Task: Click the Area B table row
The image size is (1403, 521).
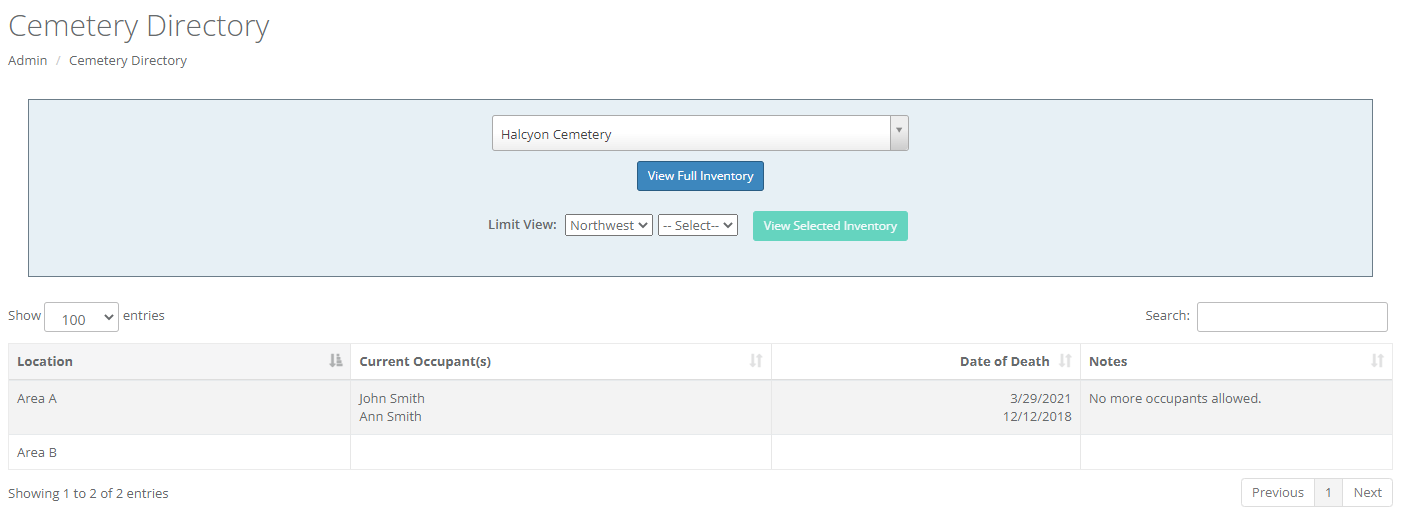Action: click(x=180, y=452)
